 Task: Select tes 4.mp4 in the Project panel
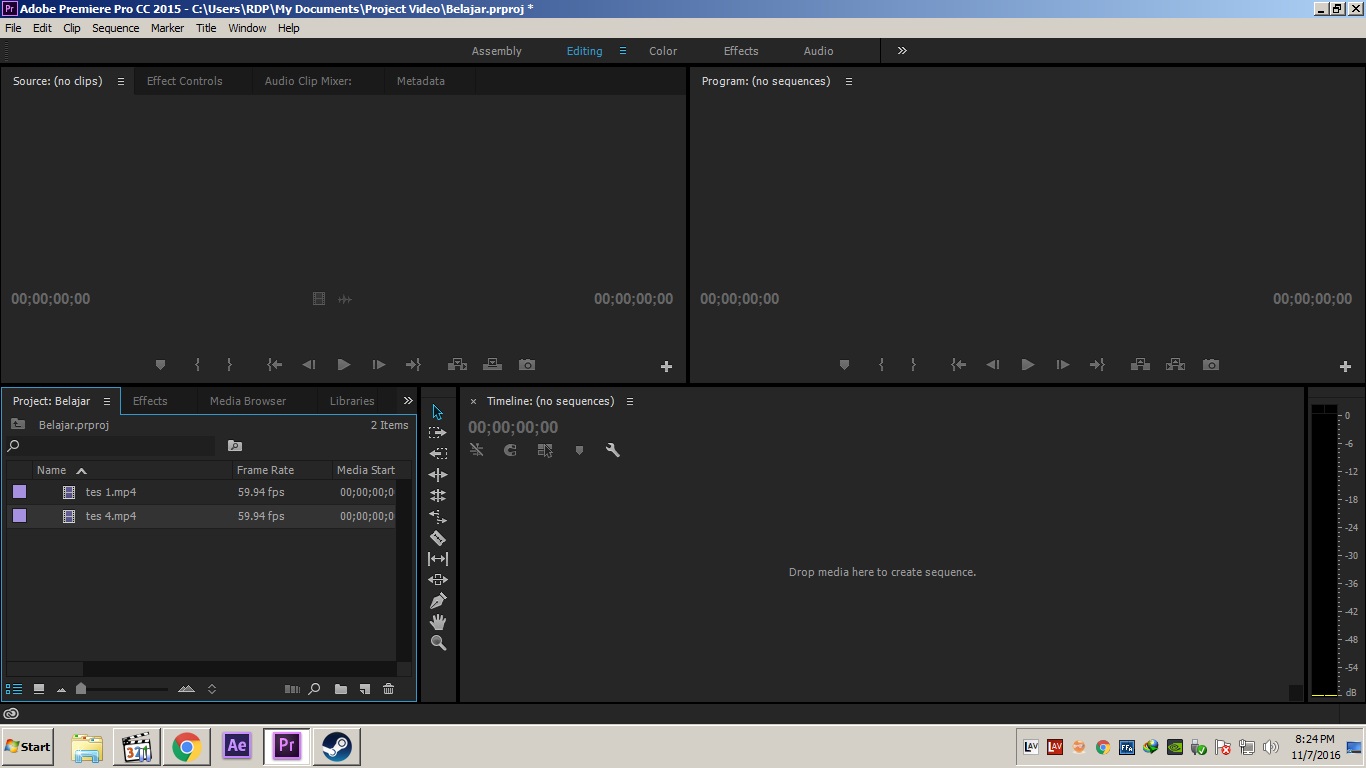pyautogui.click(x=111, y=516)
